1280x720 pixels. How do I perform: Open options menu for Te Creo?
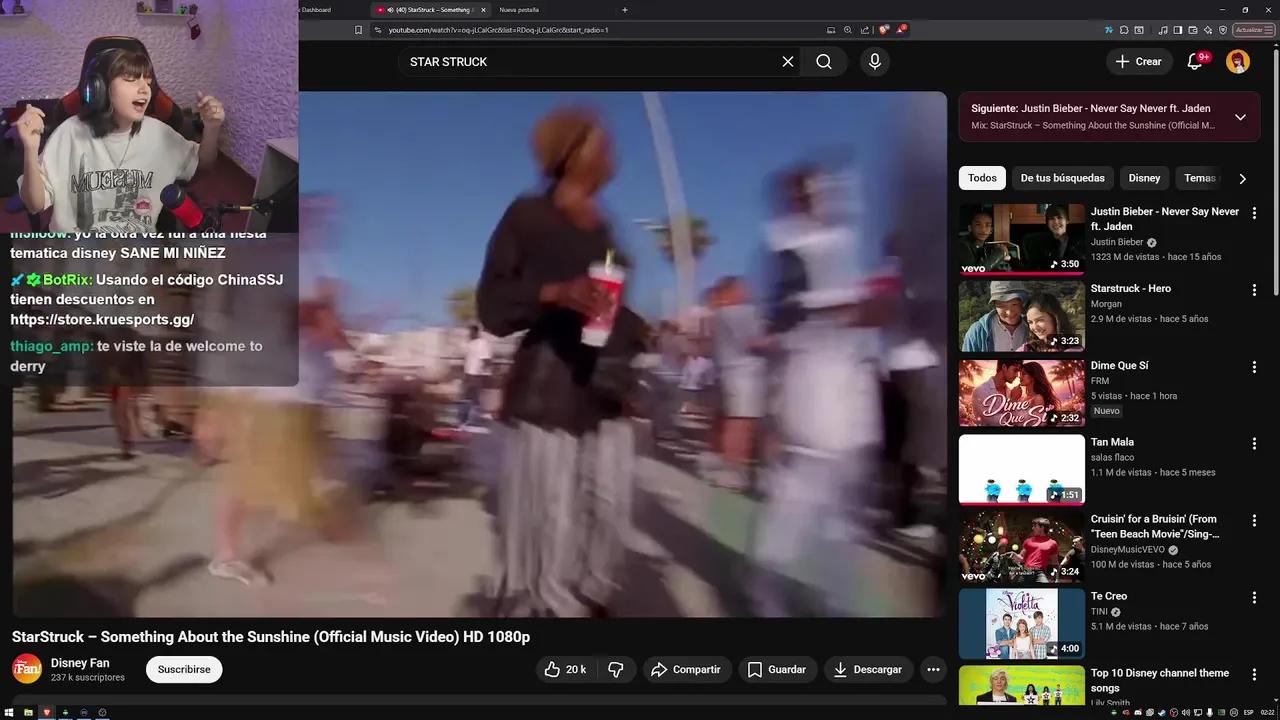[1254, 597]
